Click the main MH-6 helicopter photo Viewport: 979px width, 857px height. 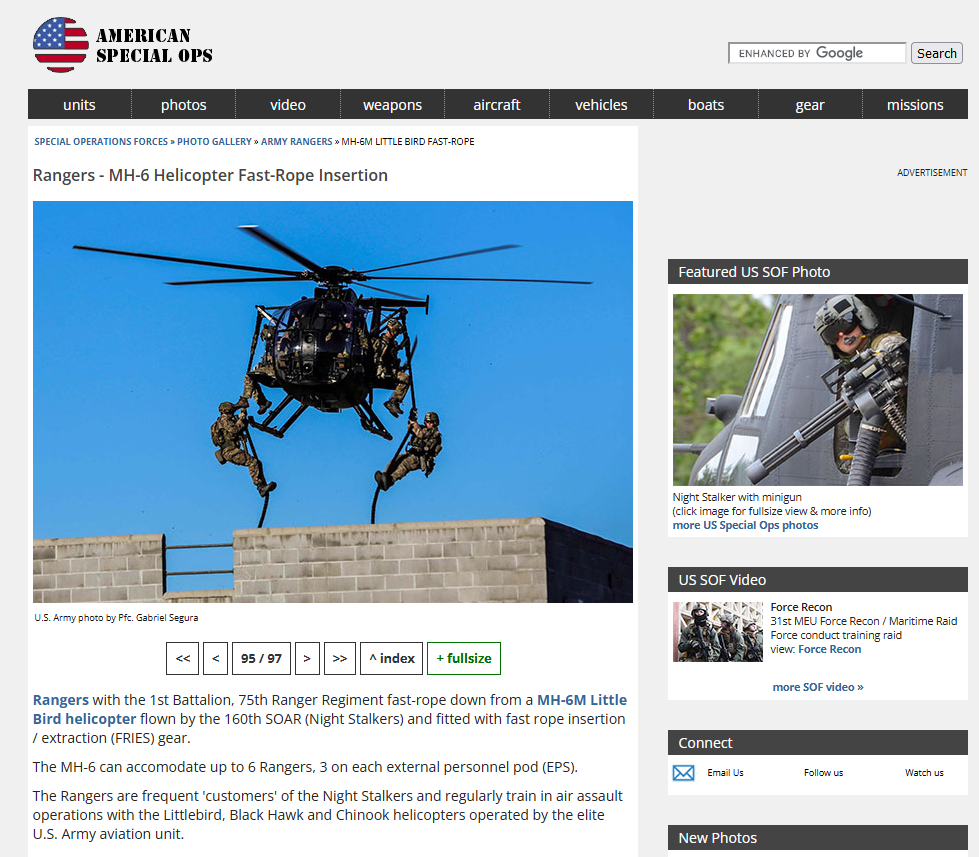pos(333,401)
